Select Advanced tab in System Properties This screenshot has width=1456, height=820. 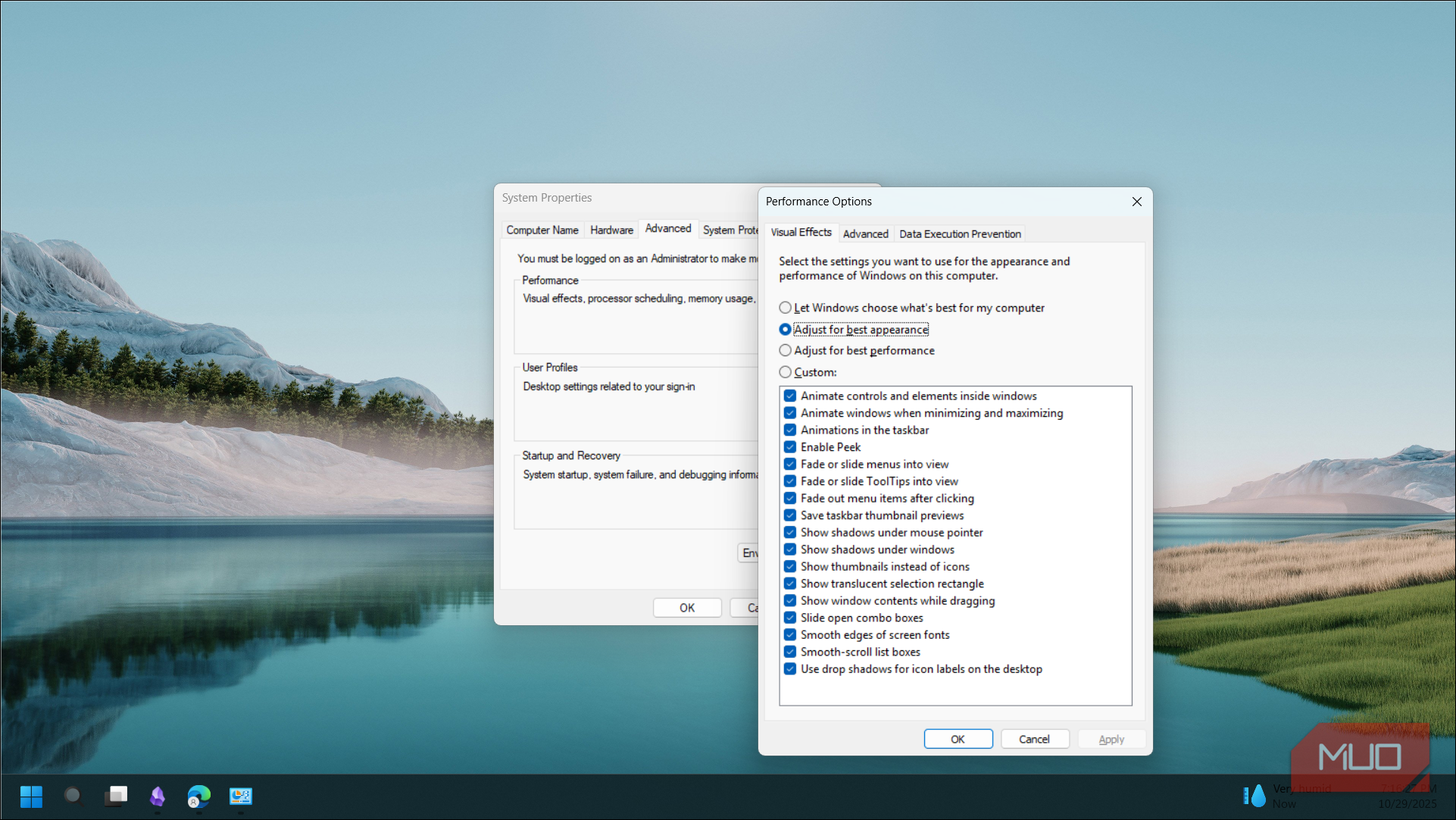[668, 229]
